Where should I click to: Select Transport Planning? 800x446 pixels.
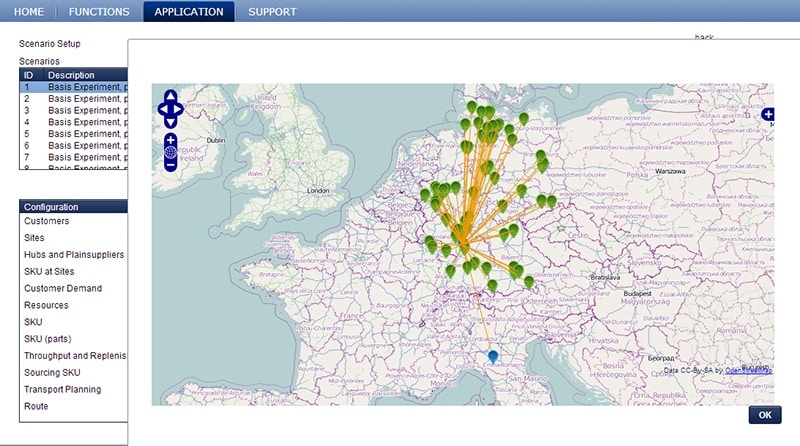pyautogui.click(x=62, y=389)
